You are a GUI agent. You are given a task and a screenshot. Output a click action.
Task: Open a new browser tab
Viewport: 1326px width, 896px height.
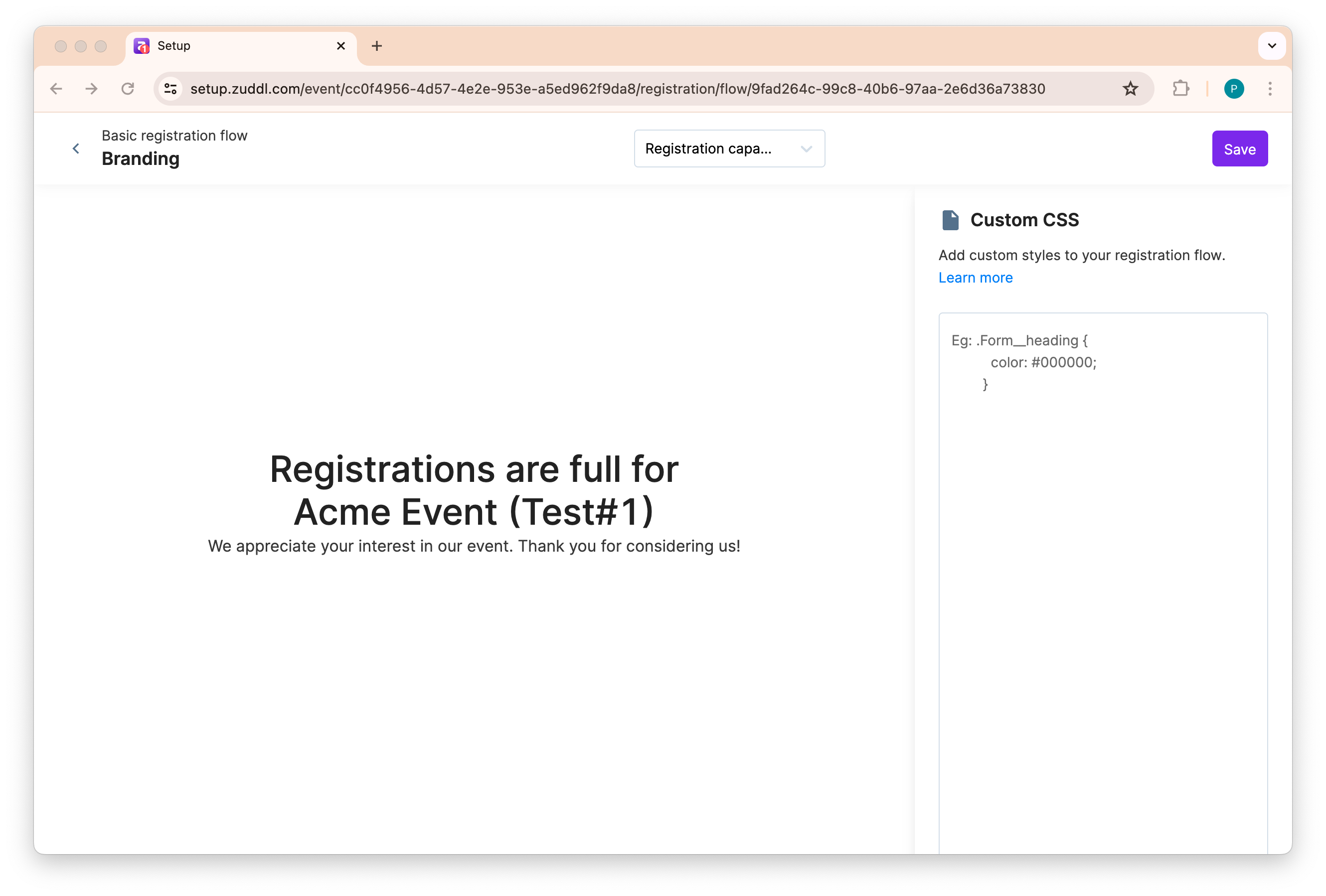tap(376, 46)
